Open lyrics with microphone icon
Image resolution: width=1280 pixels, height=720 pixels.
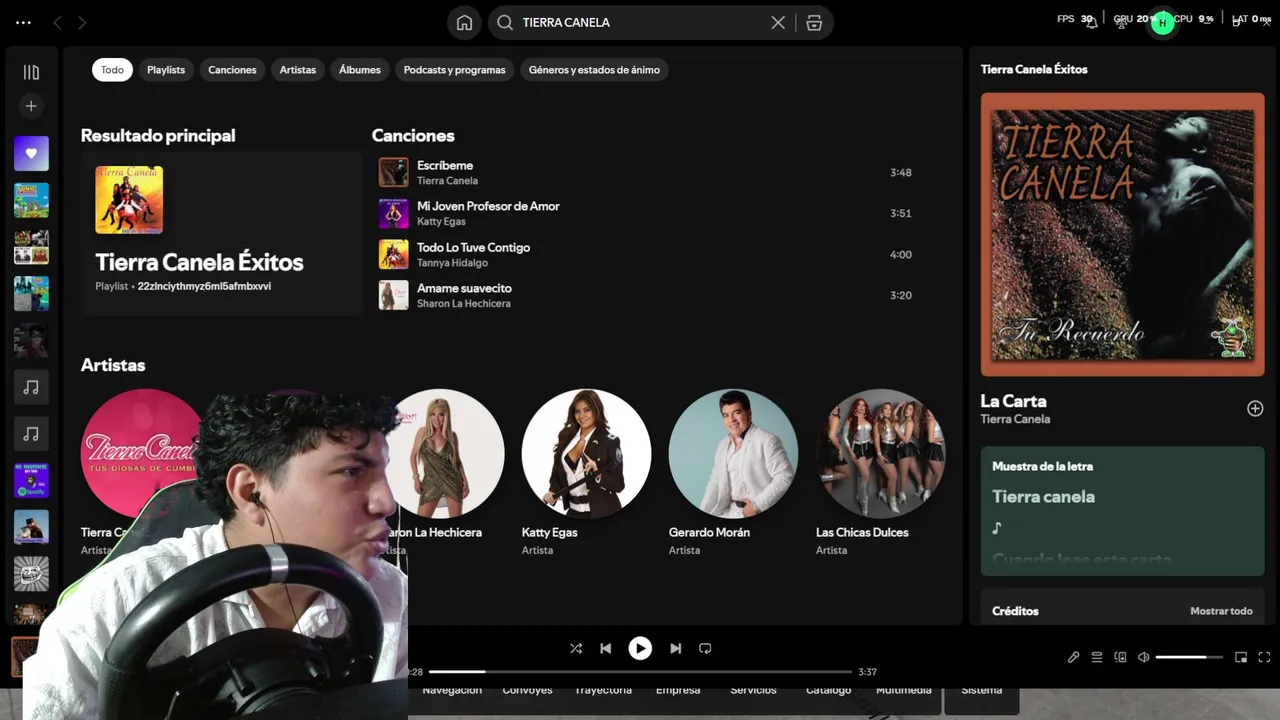point(1073,657)
